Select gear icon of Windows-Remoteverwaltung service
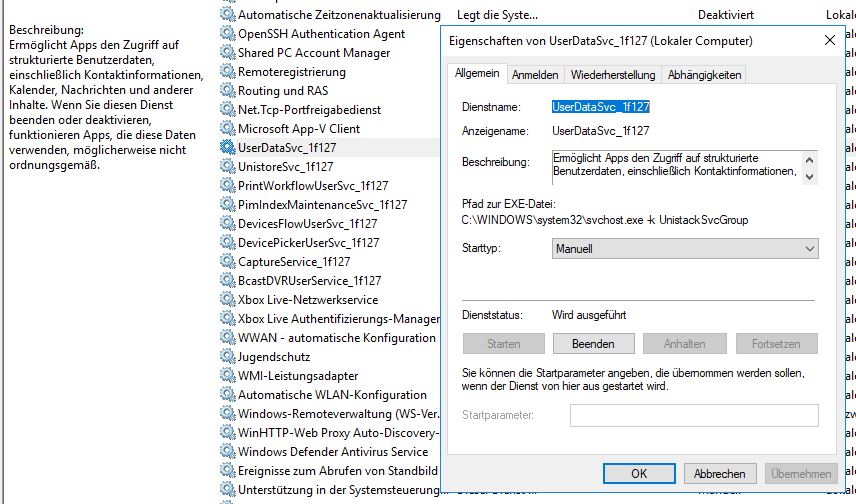Screen dimensions: 856x504 [x=227, y=413]
